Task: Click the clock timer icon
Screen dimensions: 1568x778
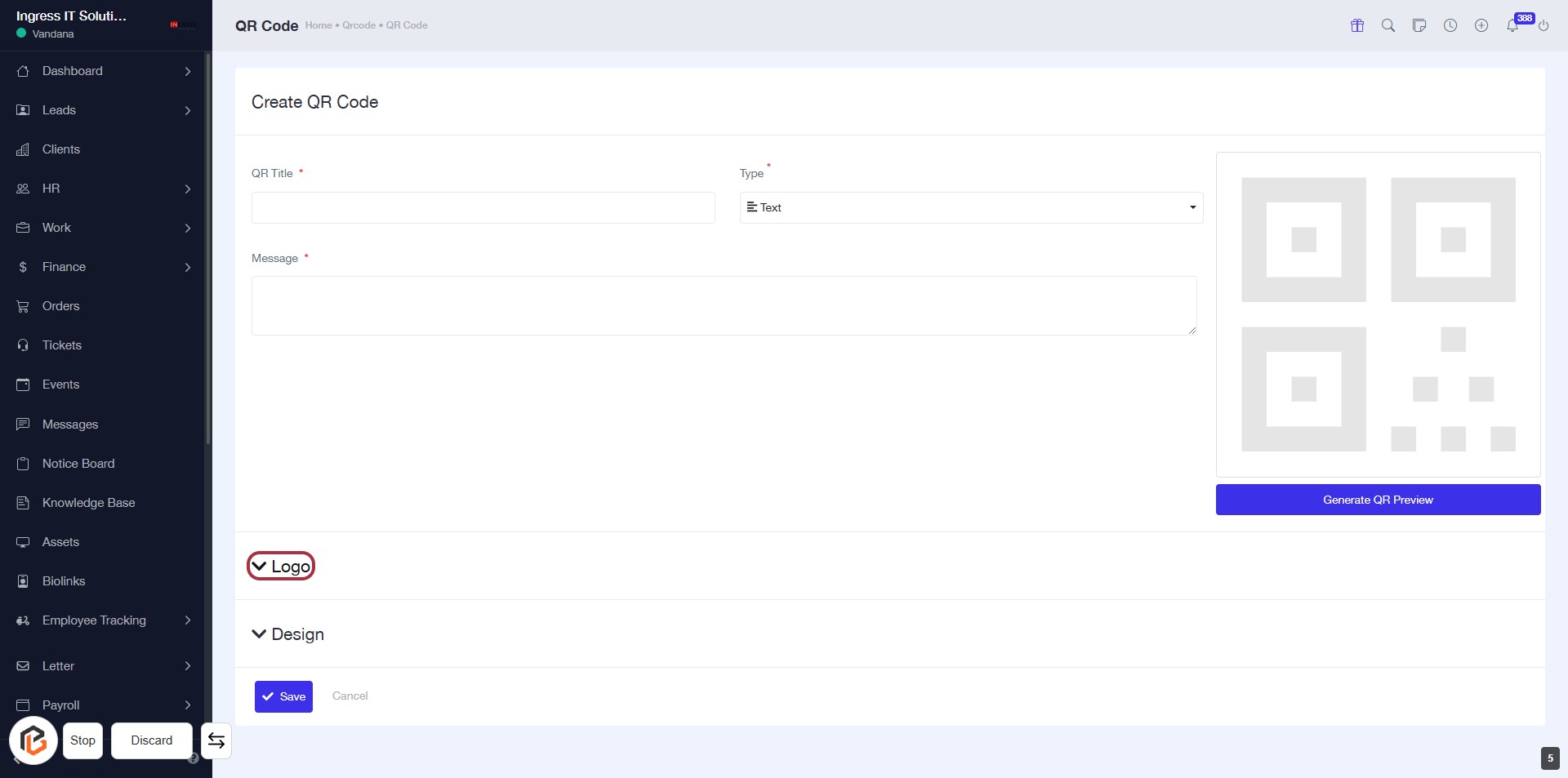Action: pos(1450,25)
